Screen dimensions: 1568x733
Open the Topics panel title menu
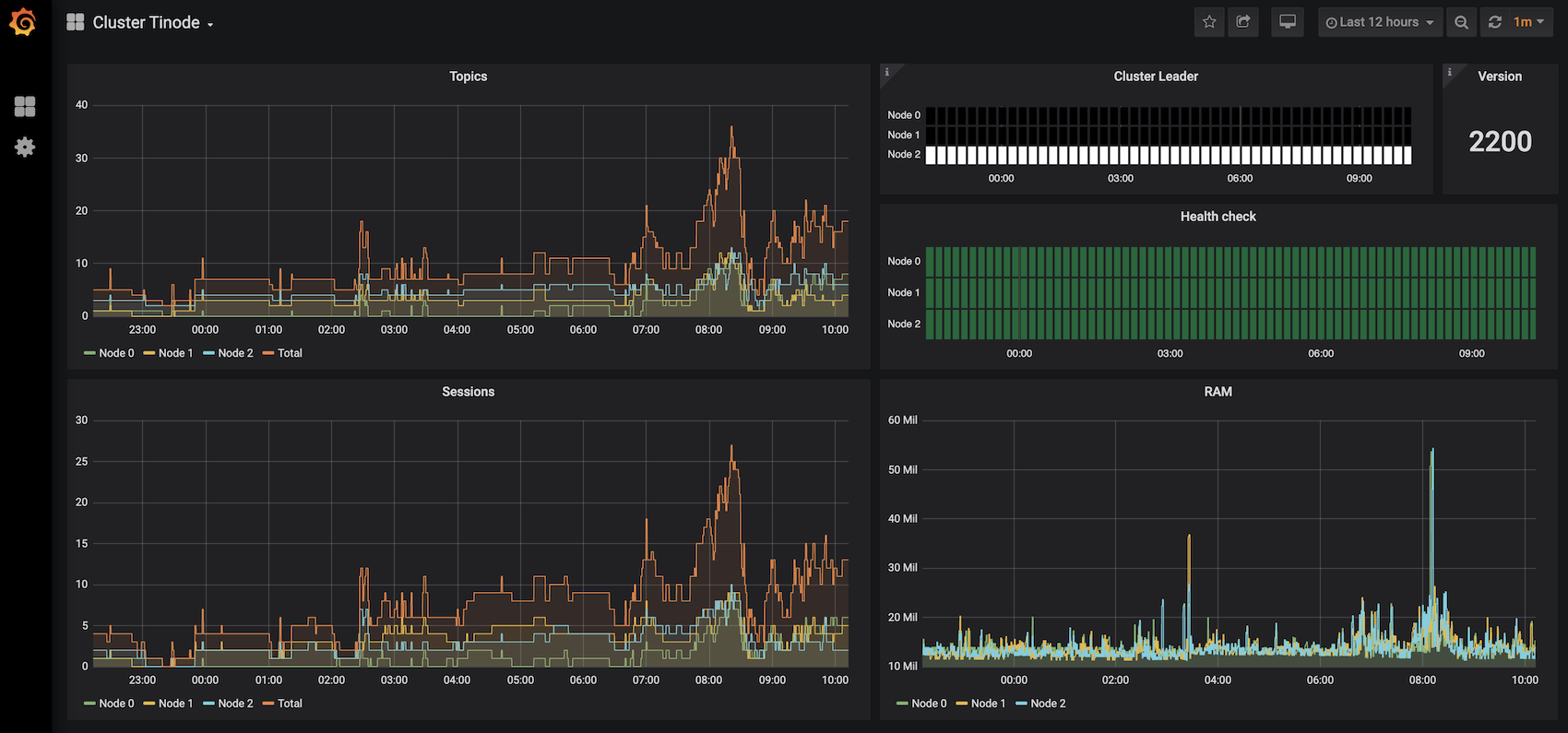click(469, 77)
